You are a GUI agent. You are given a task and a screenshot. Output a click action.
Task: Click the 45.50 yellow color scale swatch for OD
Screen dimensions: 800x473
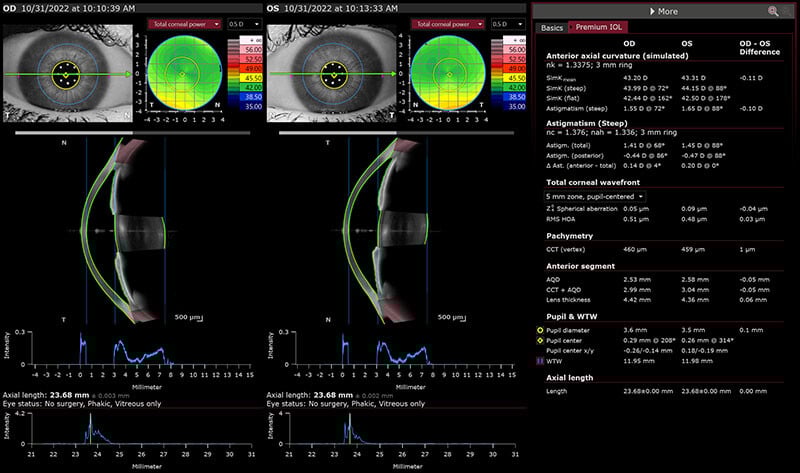click(243, 75)
